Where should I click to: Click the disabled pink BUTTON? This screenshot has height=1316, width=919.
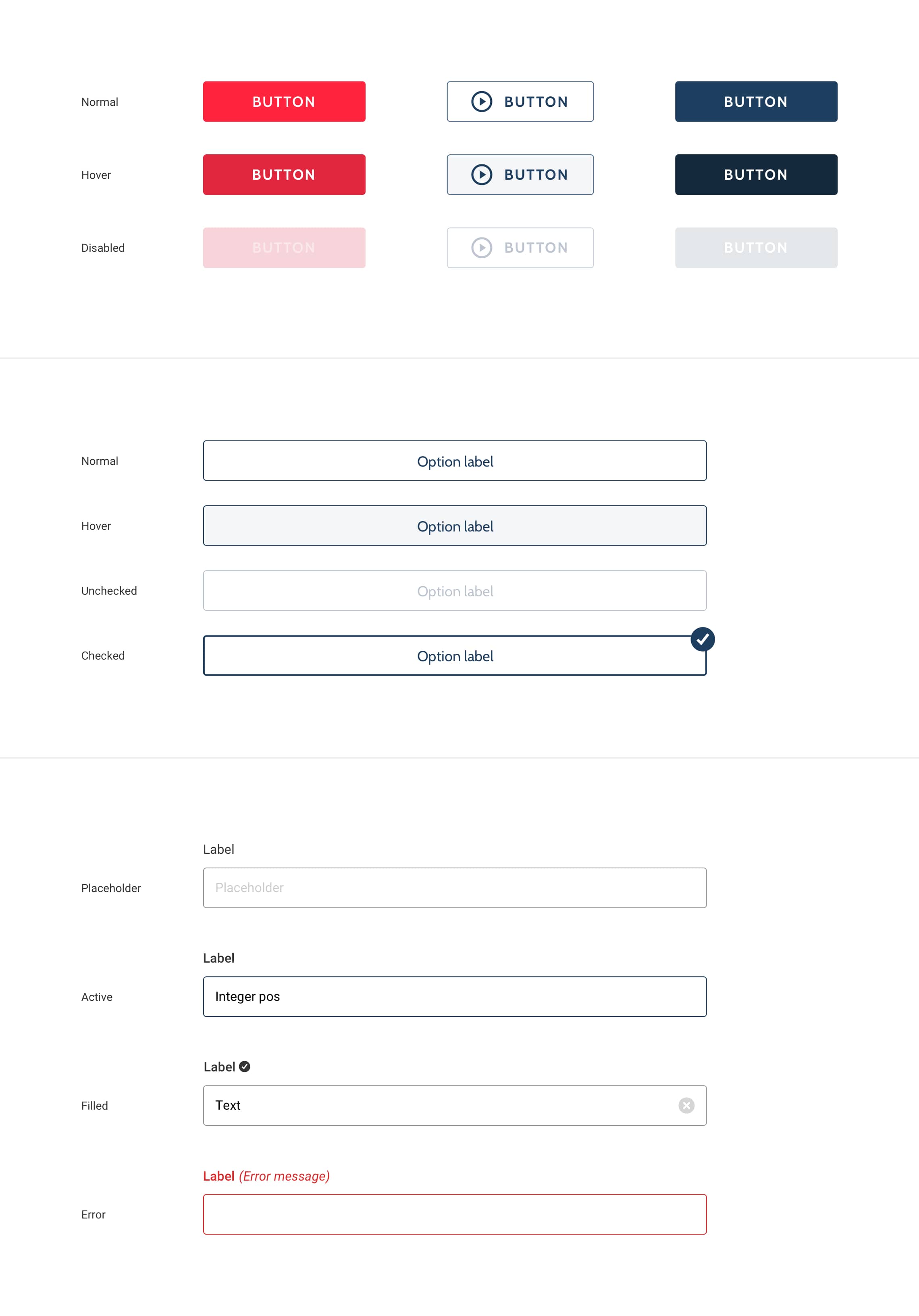[284, 248]
